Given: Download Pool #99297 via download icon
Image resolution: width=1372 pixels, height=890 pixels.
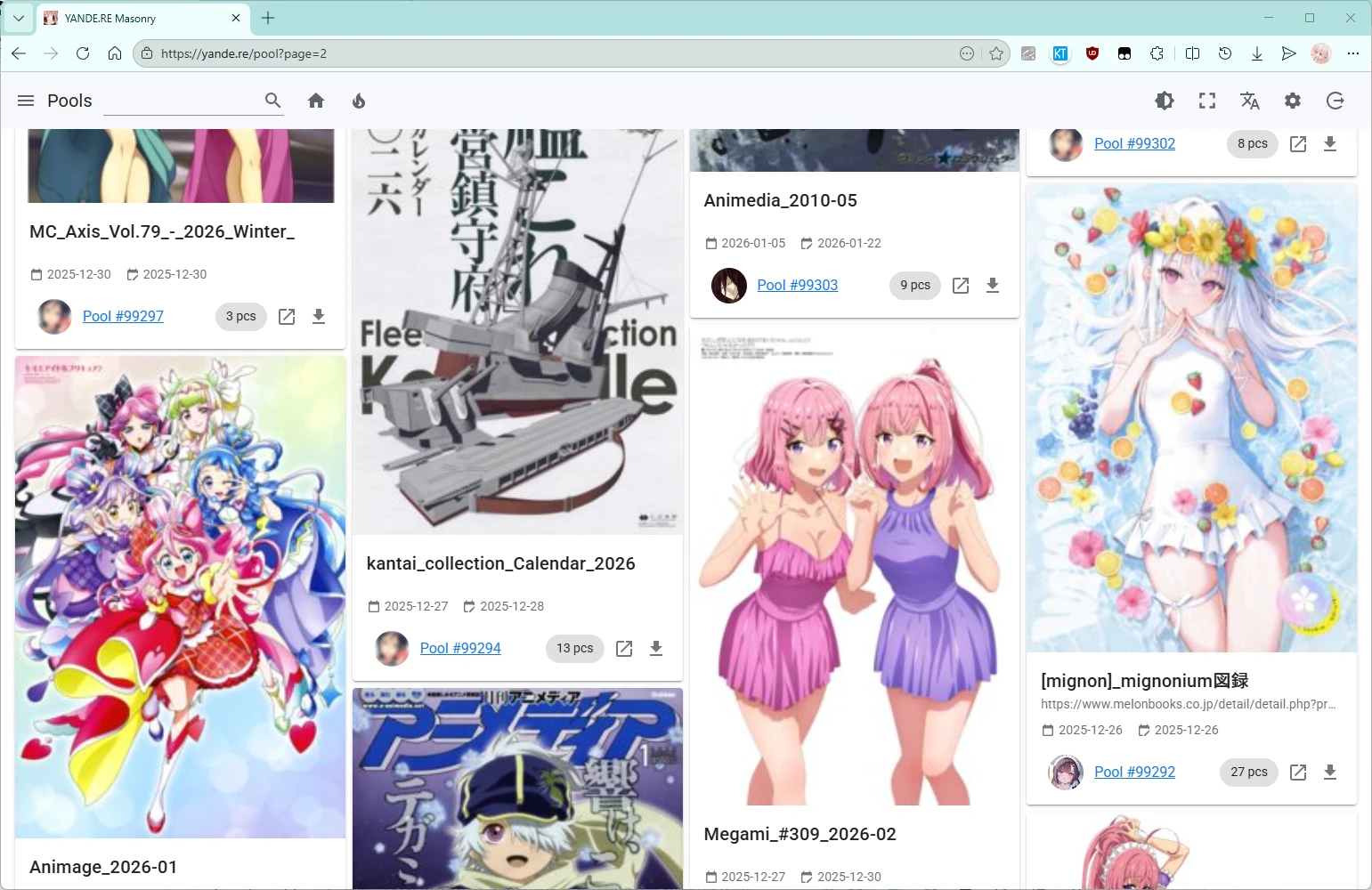Looking at the screenshot, I should 319,317.
